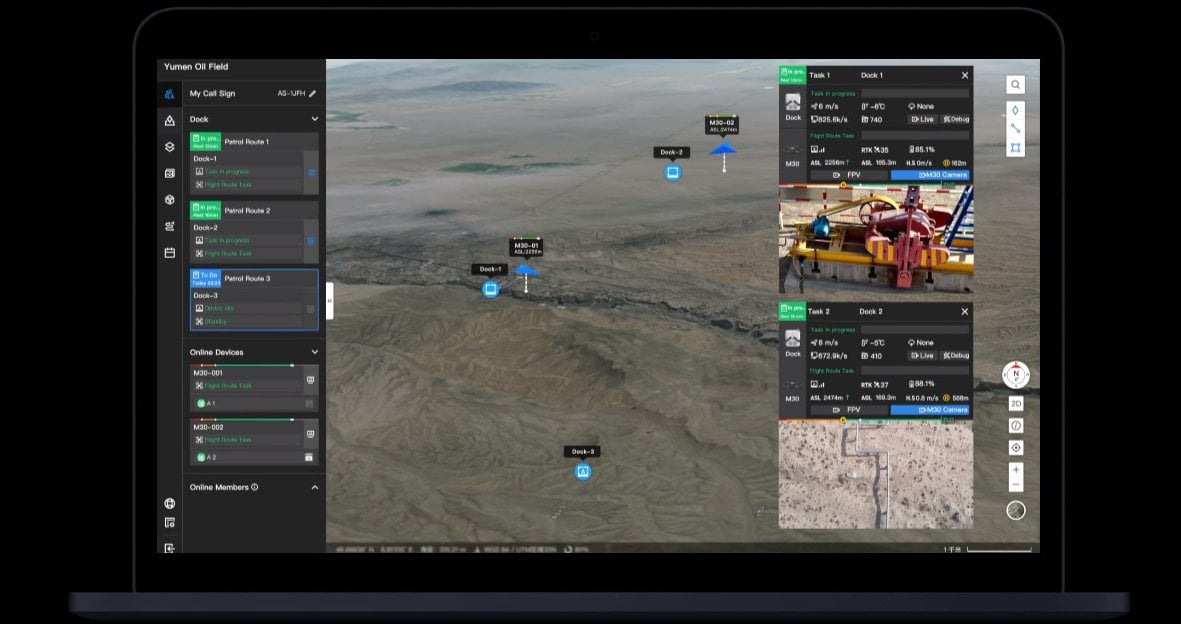This screenshot has height=624, width=1181.
Task: Select Patrol Route 1 task card
Action: pos(254,142)
